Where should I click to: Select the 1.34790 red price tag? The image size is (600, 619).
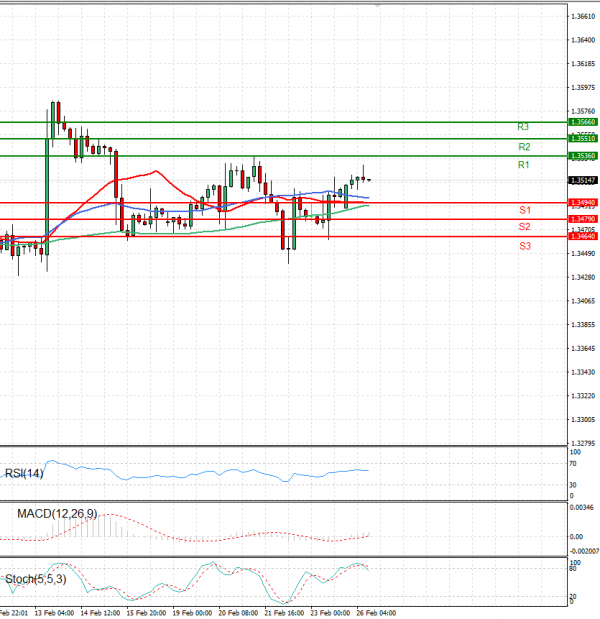click(583, 219)
